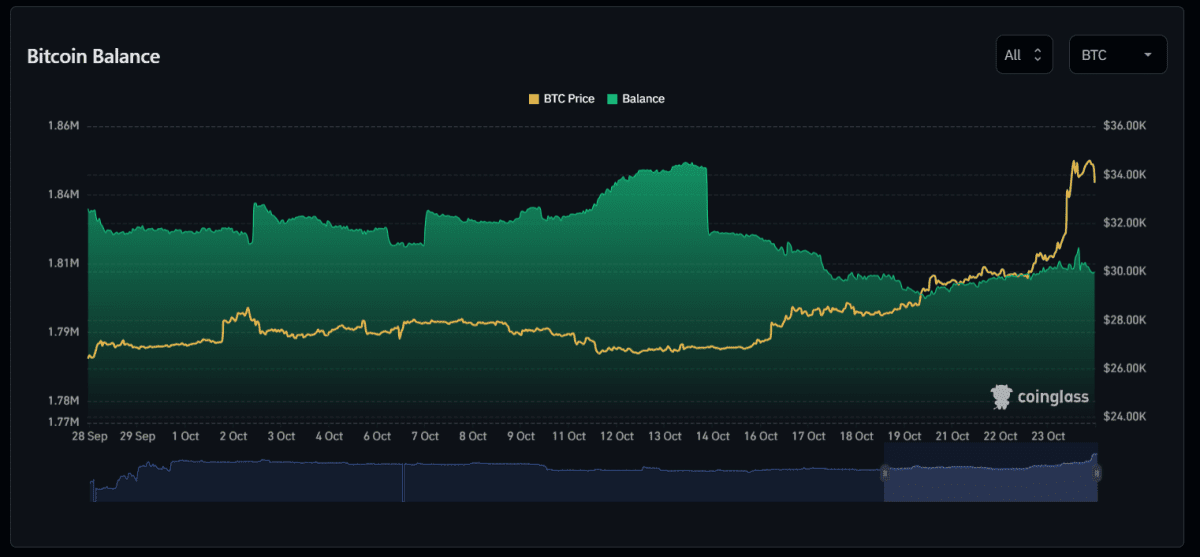Toggle the "BTC Price" legend label
1200x557 pixels.
(x=568, y=99)
